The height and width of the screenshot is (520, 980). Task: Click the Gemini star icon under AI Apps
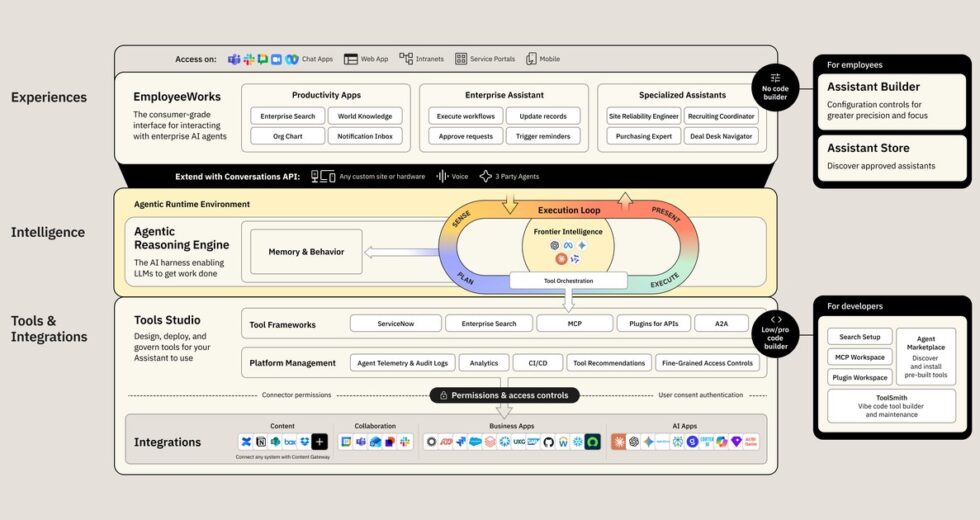pyautogui.click(x=648, y=442)
